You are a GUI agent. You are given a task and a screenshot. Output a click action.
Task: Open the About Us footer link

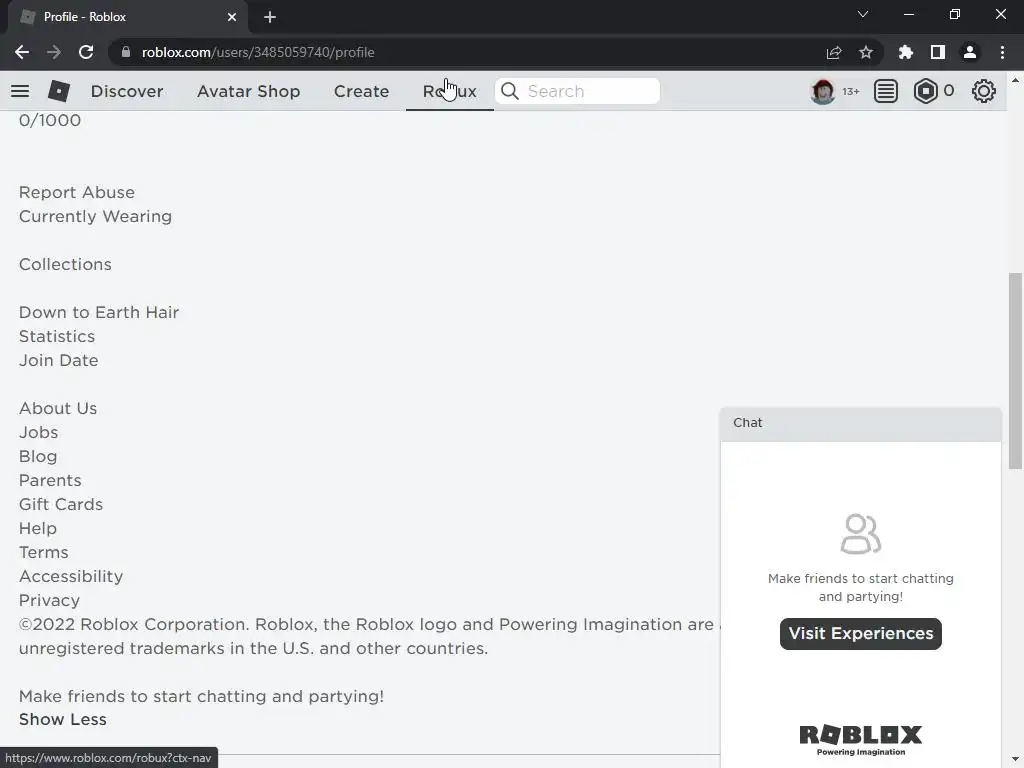click(58, 408)
